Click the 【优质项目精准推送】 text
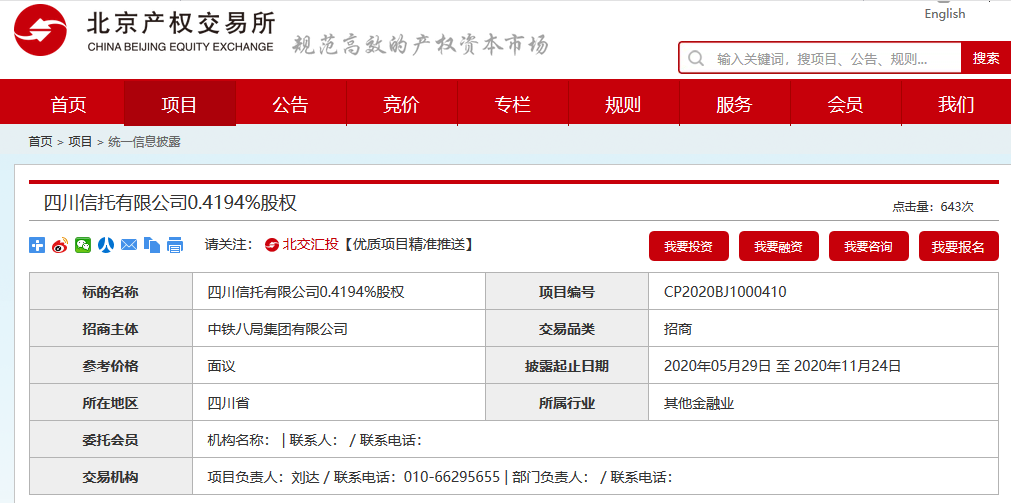This screenshot has width=1011, height=503. (x=407, y=244)
